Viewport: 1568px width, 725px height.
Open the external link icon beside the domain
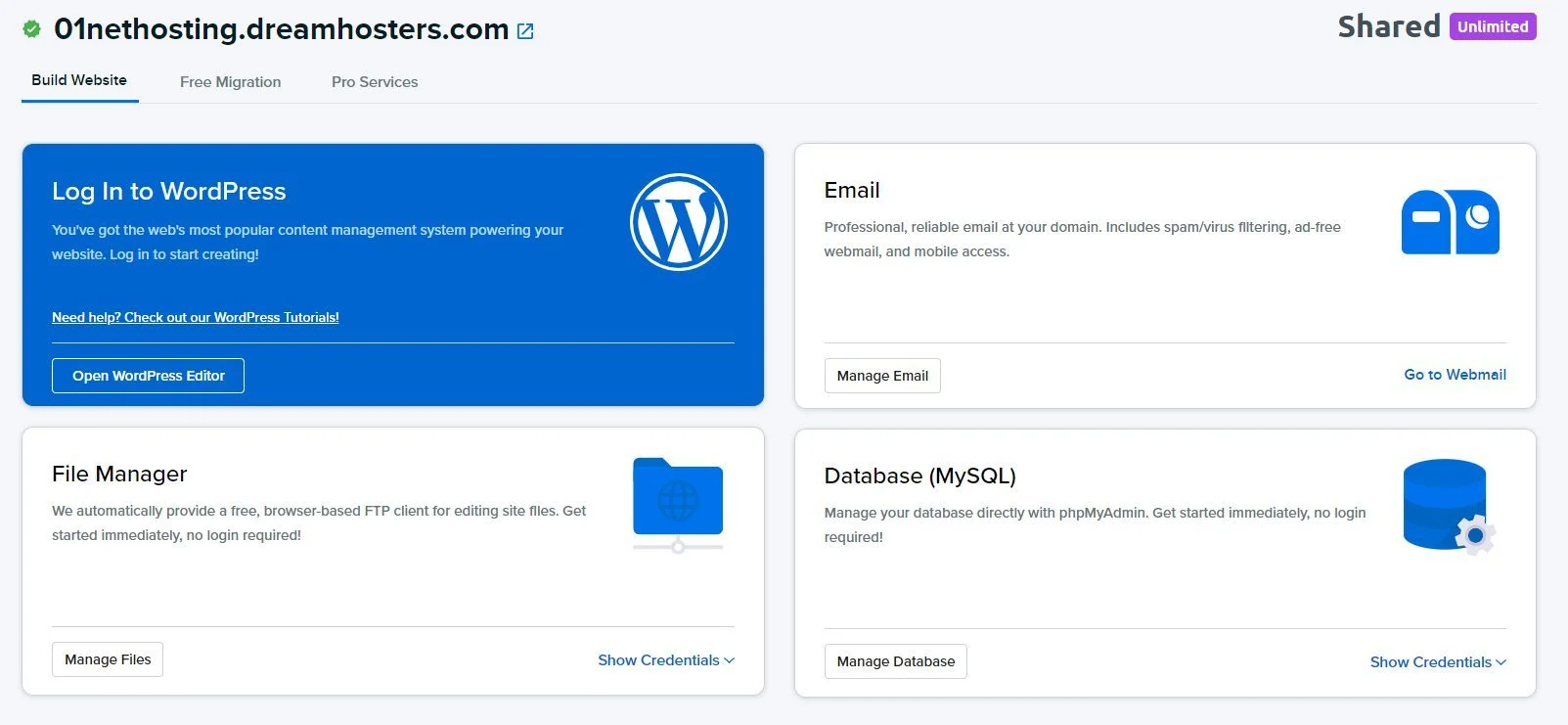tap(525, 31)
